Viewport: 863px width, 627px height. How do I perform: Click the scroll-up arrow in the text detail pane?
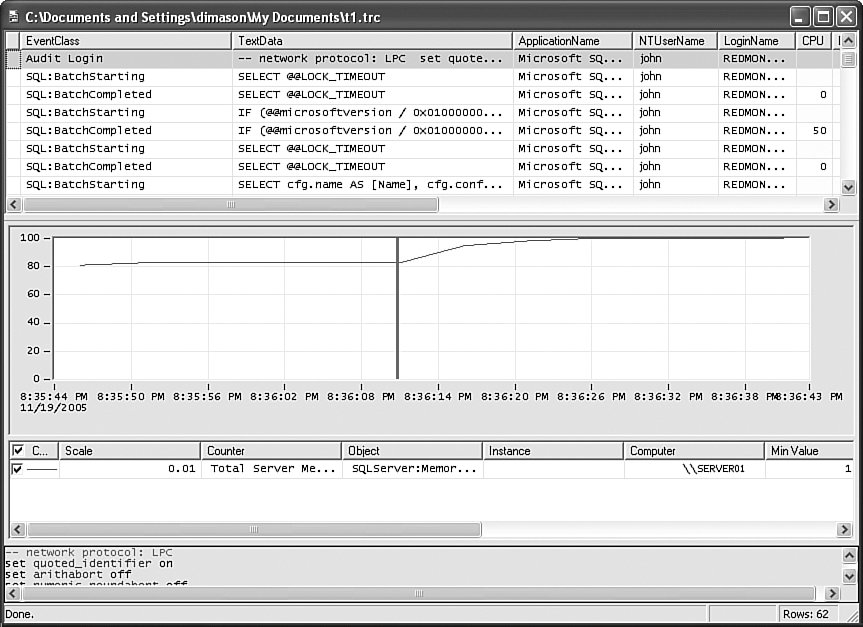pyautogui.click(x=849, y=555)
